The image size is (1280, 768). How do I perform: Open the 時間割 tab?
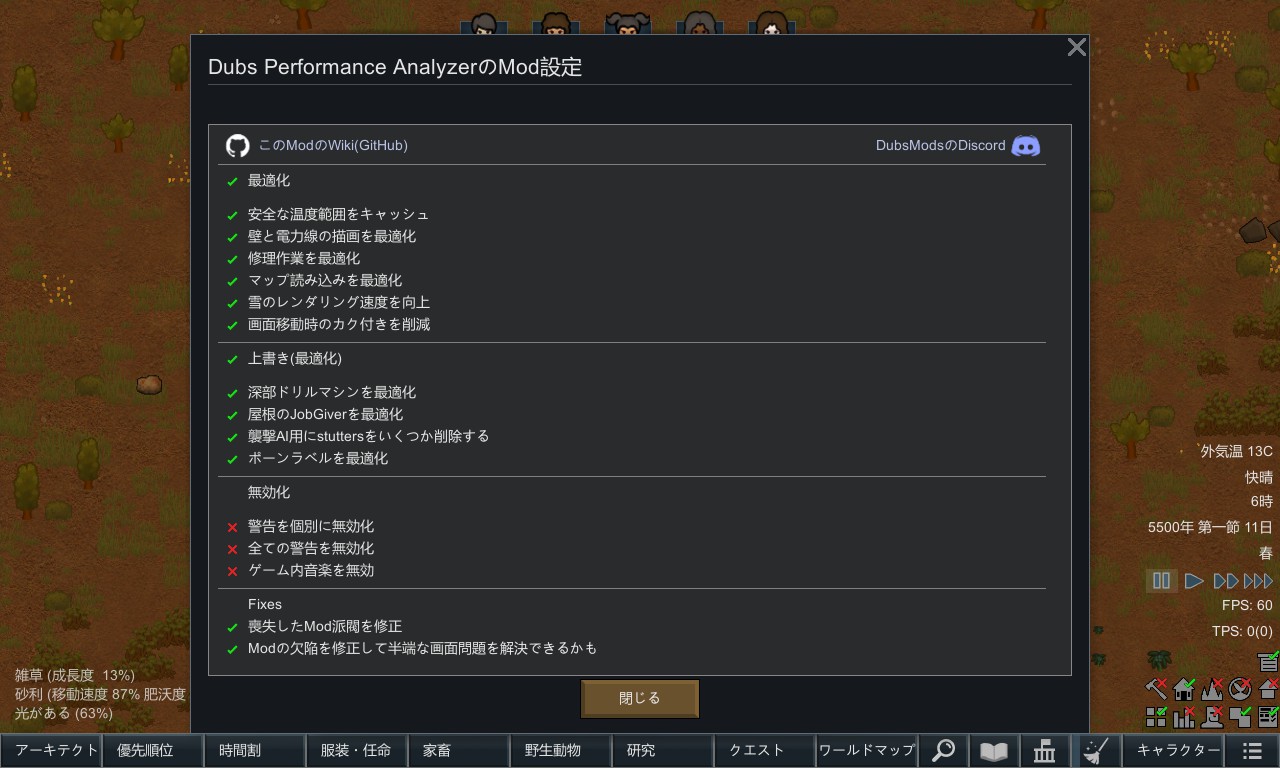pyautogui.click(x=255, y=750)
